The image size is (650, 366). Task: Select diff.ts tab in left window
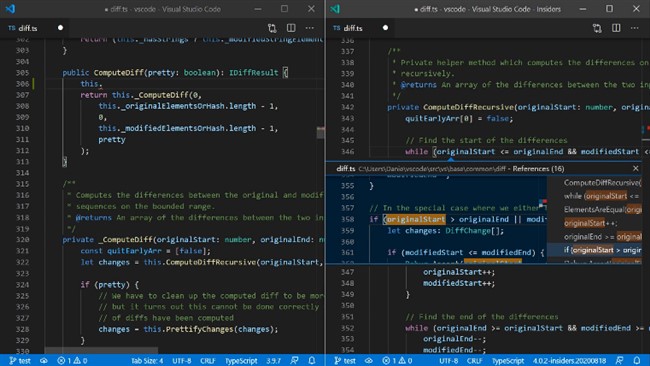click(x=35, y=28)
